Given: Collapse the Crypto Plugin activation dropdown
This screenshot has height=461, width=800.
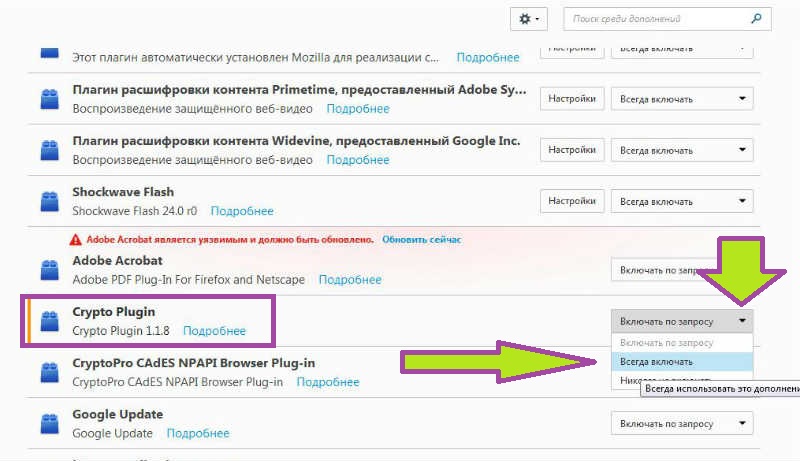Looking at the screenshot, I should (682, 321).
